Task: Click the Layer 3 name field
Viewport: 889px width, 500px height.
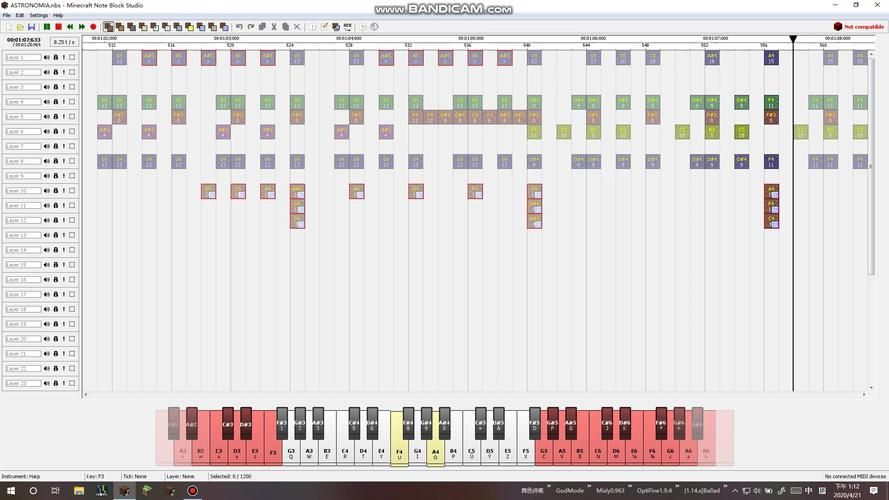Action: [23, 87]
